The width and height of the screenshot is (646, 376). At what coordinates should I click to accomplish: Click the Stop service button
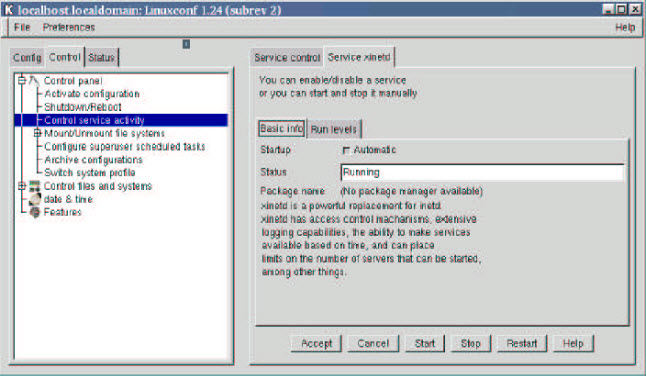[470, 343]
